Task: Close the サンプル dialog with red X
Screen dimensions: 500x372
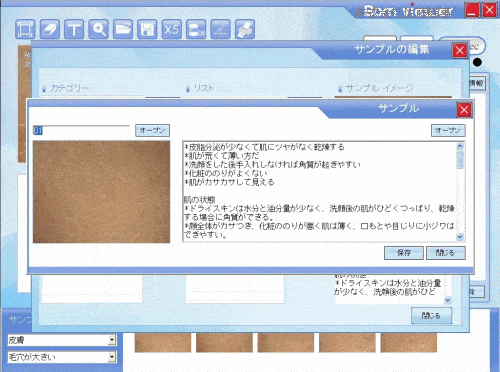Action: (464, 110)
